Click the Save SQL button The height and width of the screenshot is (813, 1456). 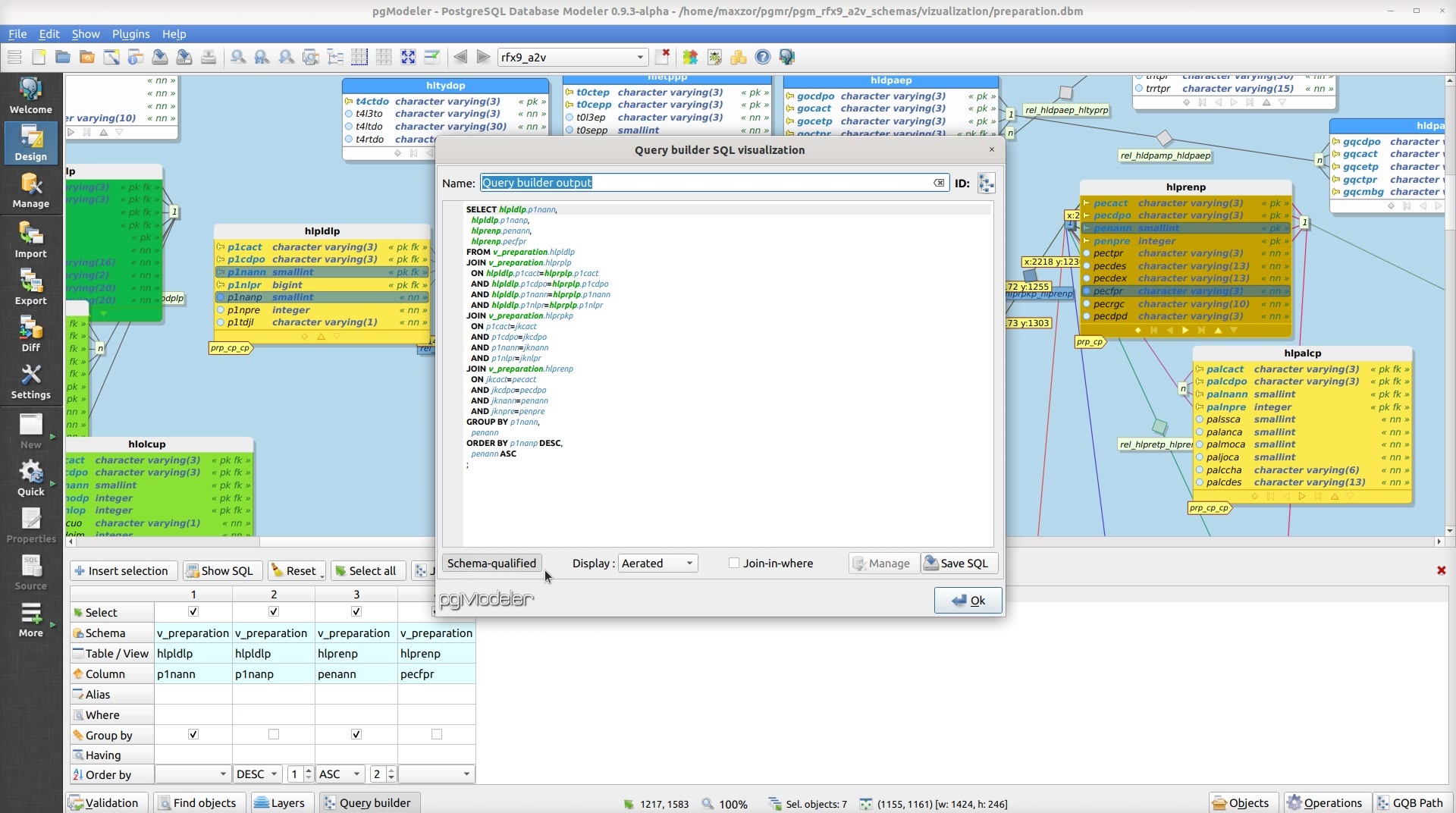pyautogui.click(x=957, y=563)
